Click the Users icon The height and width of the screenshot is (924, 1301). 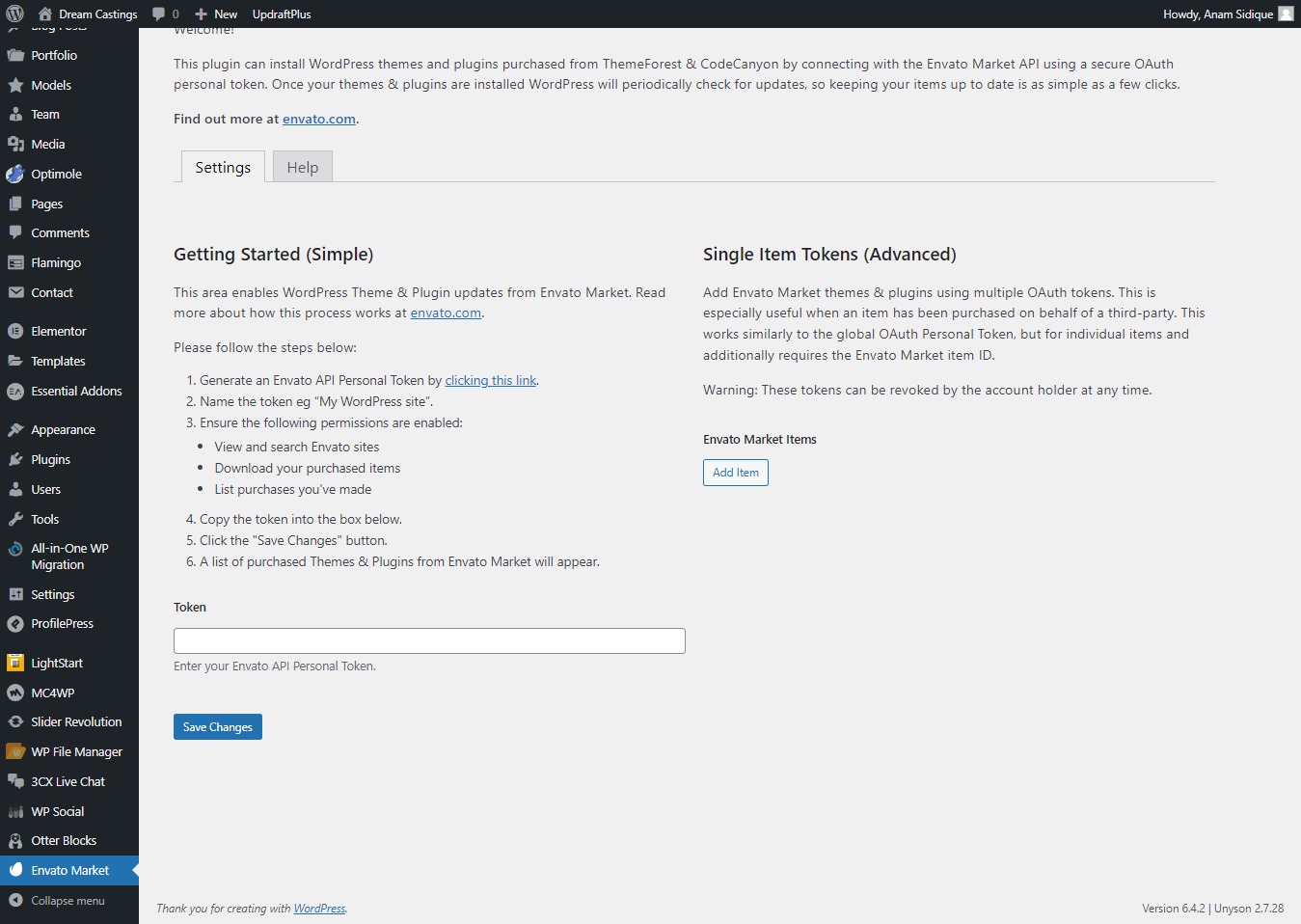[15, 489]
